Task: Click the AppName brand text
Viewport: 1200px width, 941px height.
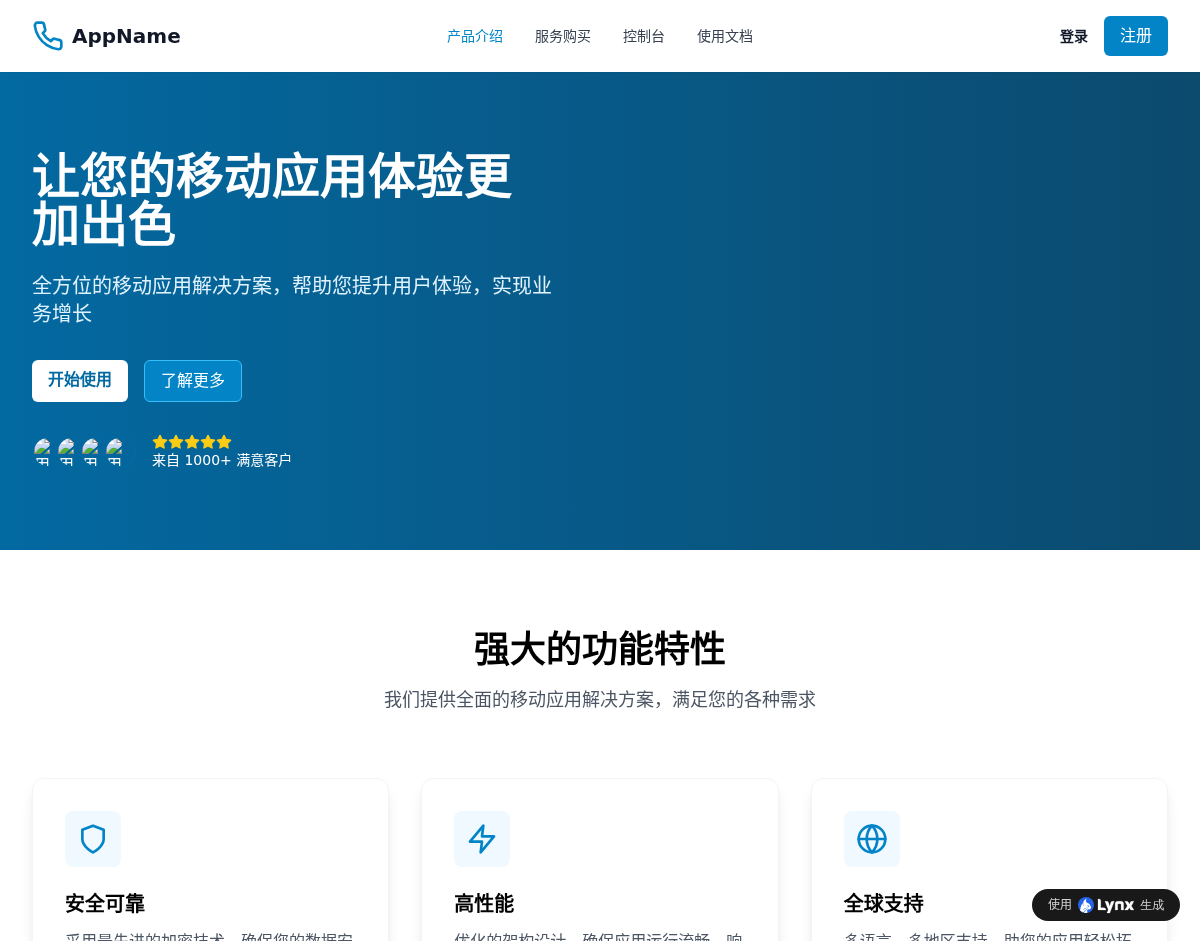Action: pos(126,36)
